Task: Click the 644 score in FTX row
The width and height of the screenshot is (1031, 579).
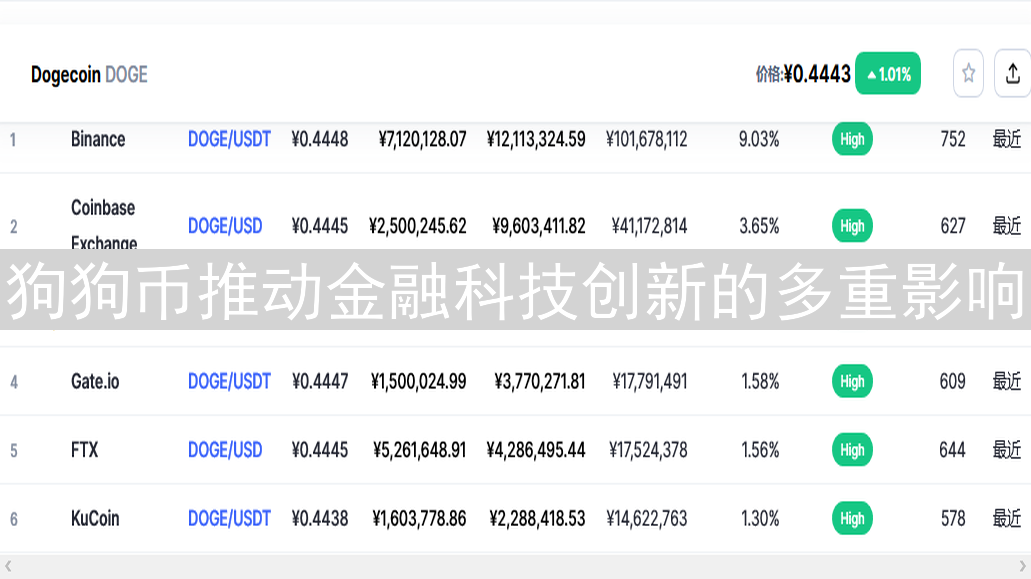Action: click(x=952, y=450)
